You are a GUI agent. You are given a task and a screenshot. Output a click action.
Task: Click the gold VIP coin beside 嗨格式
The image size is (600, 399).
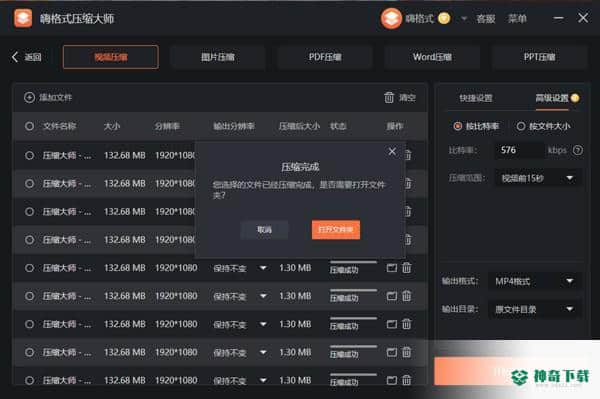(x=444, y=18)
